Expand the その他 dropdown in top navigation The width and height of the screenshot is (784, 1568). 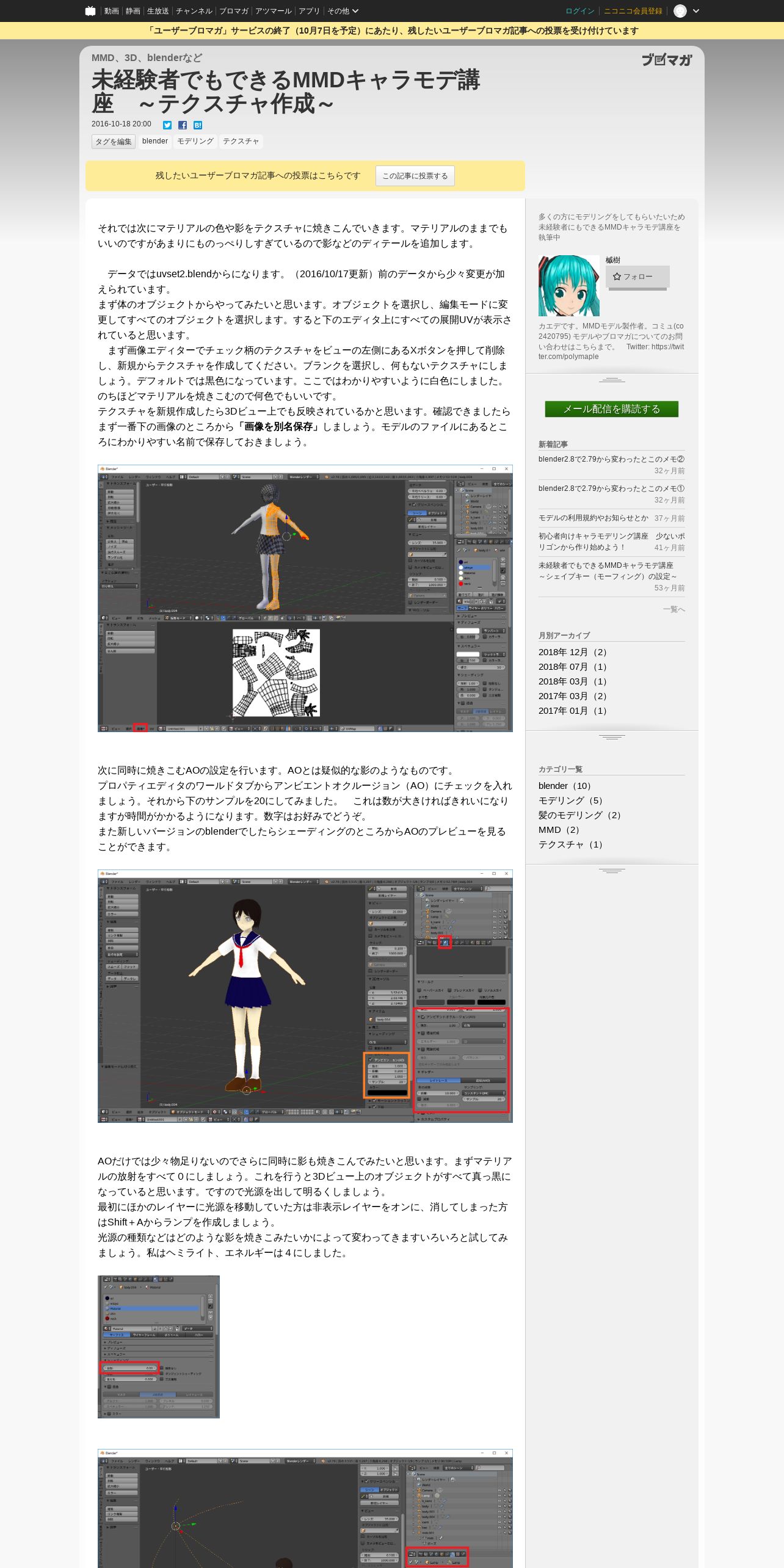[x=343, y=11]
